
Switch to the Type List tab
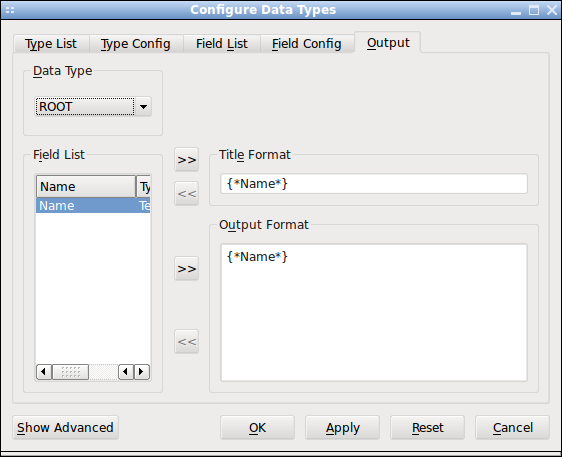click(x=51, y=44)
